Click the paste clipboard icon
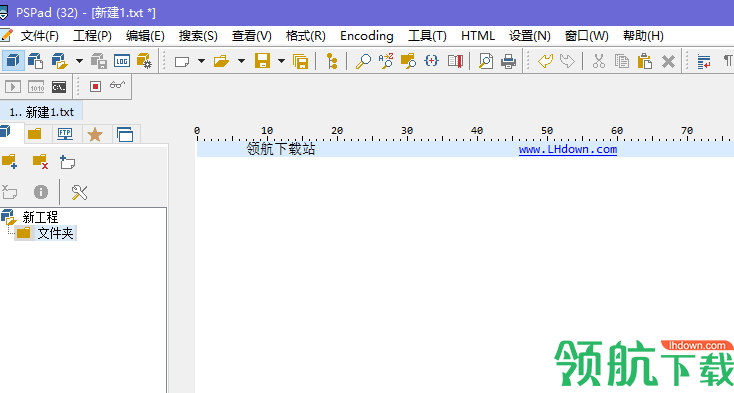Image resolution: width=734 pixels, height=393 pixels. coord(645,61)
